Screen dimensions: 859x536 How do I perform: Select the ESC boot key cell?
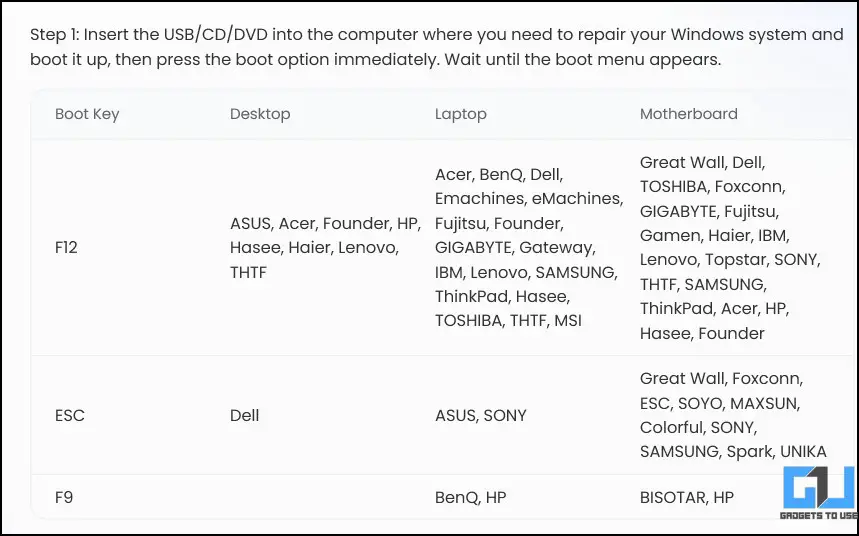point(70,415)
